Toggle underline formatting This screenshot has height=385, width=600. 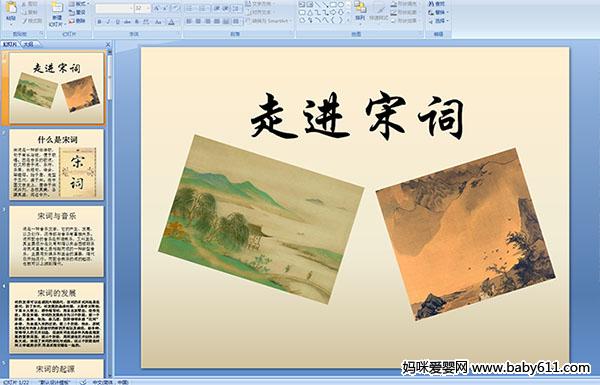[x=117, y=22]
